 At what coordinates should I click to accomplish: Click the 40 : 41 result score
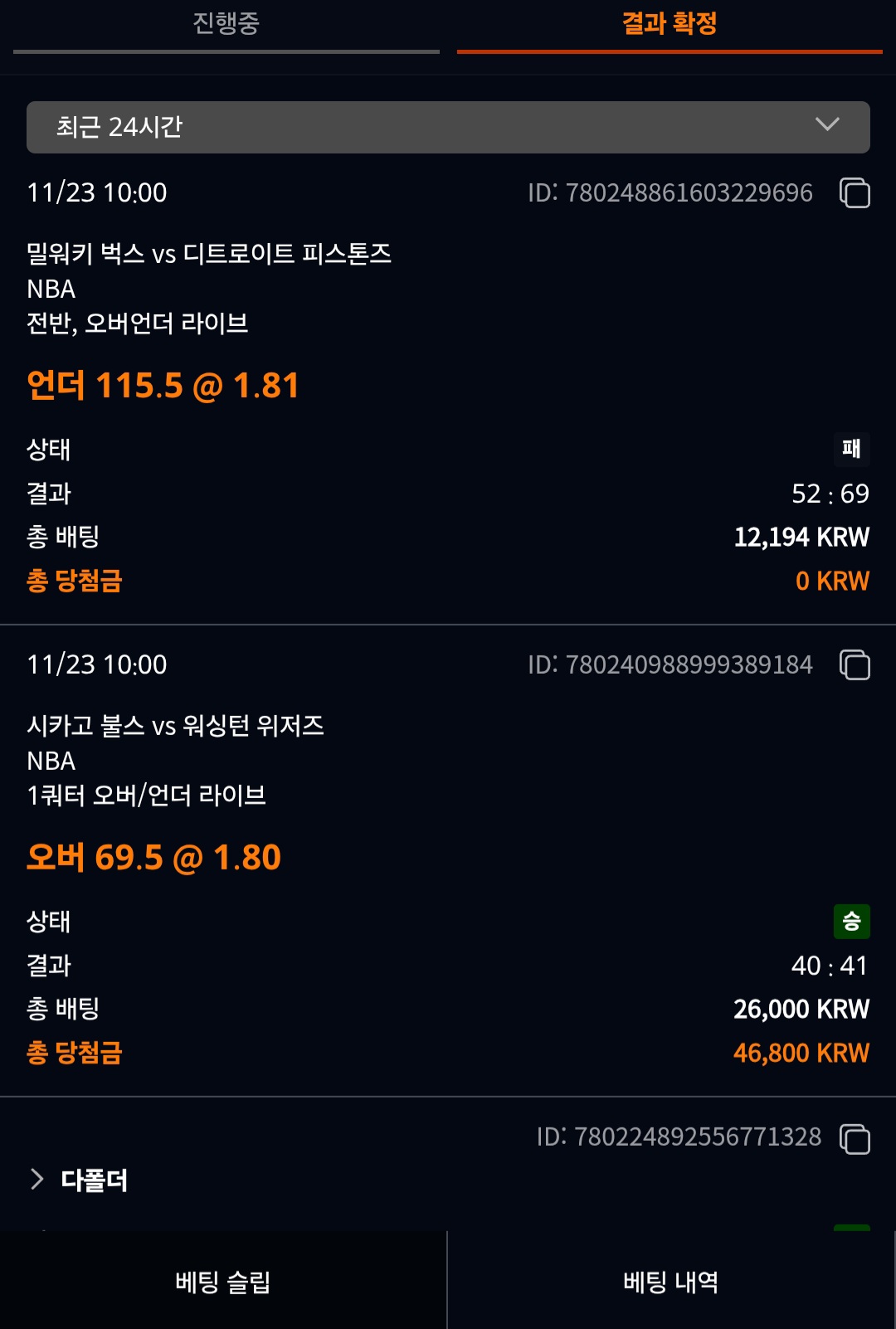[830, 966]
